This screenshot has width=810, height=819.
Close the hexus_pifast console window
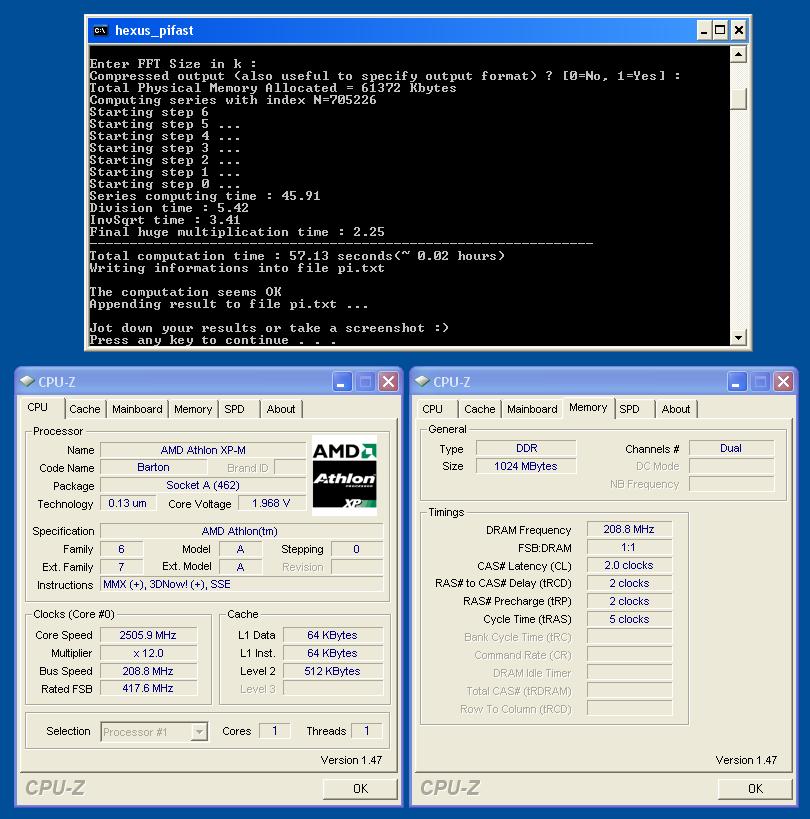tap(738, 31)
